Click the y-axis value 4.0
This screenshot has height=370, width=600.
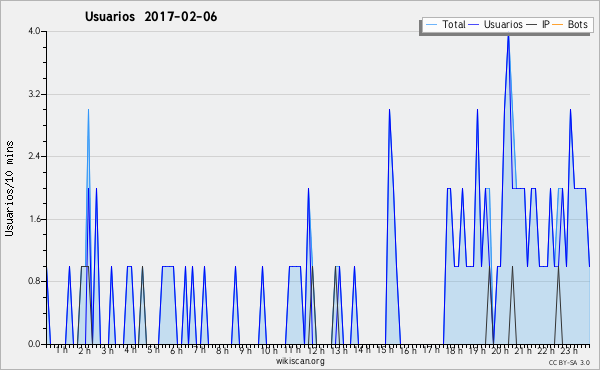(34, 31)
